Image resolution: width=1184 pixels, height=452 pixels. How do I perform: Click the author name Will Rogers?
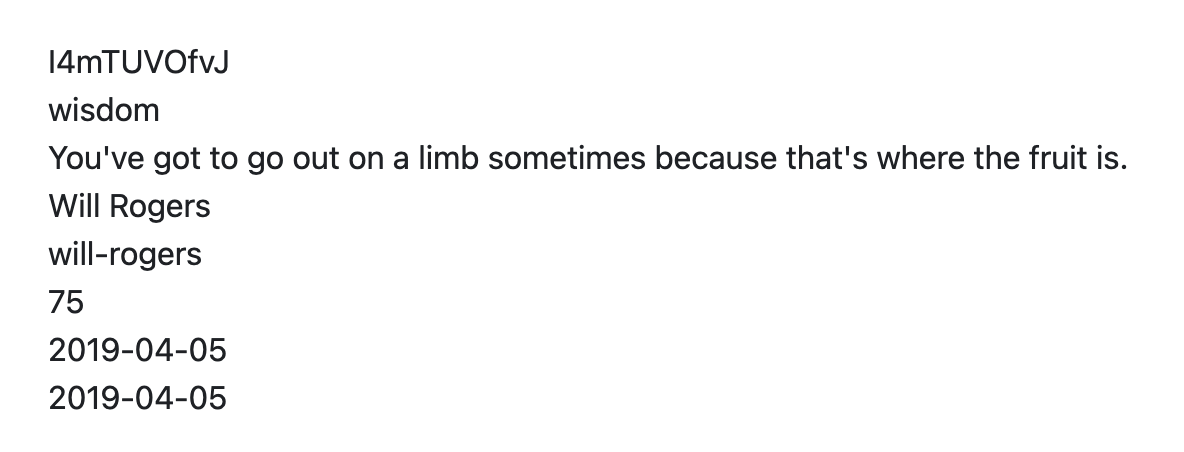tap(130, 206)
